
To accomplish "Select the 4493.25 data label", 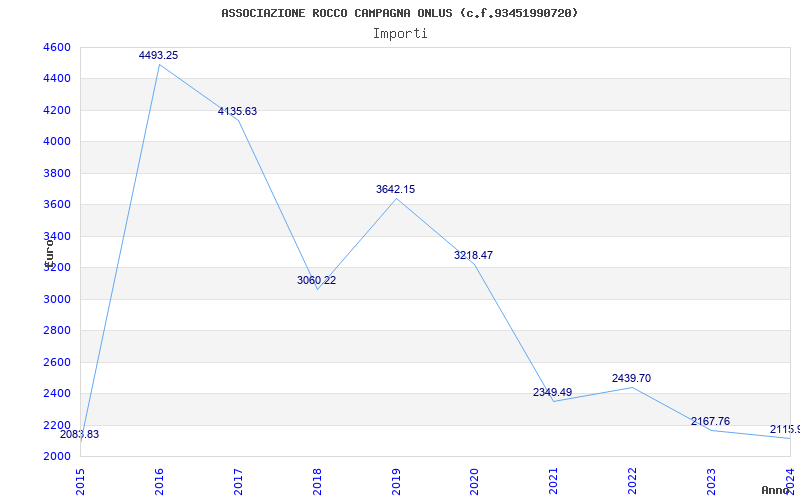I will tap(159, 55).
